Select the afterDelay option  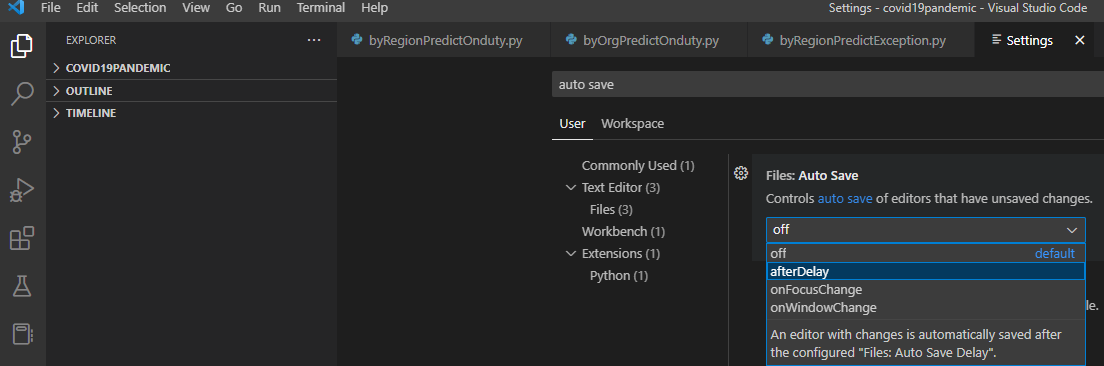tap(926, 271)
